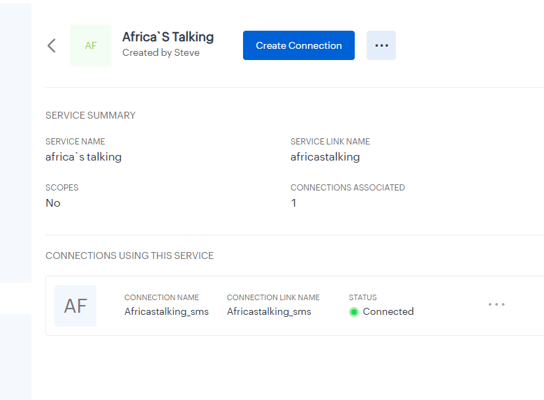Image resolution: width=544 pixels, height=400 pixels.
Task: Click the STATUS column label
Action: [363, 297]
